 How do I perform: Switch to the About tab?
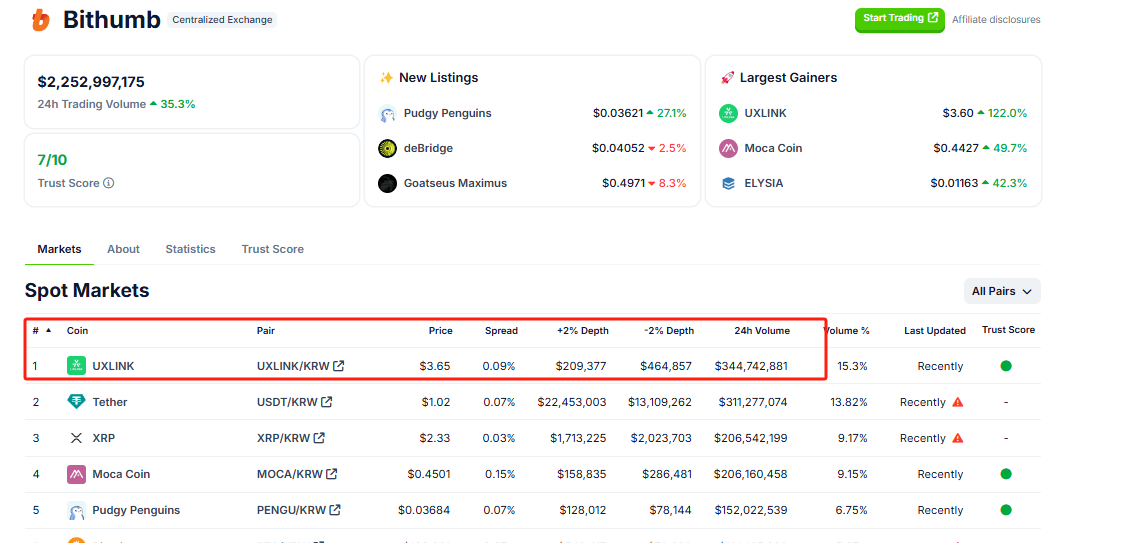pyautogui.click(x=123, y=250)
